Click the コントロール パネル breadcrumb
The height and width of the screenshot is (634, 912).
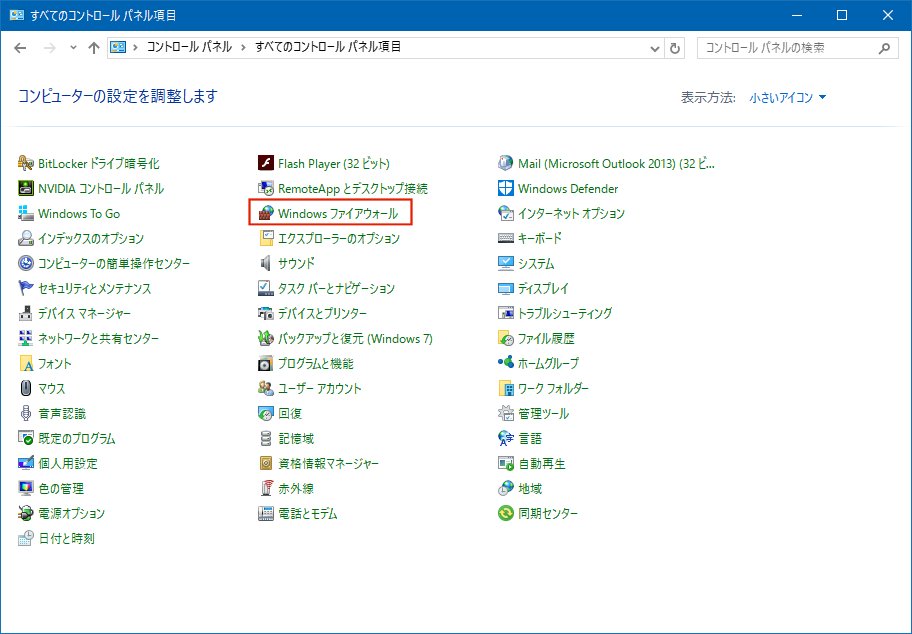coord(189,47)
